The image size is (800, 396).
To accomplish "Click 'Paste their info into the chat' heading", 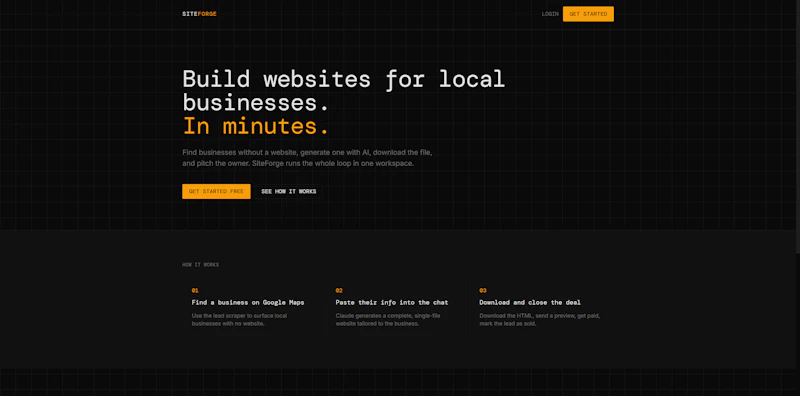I will (392, 303).
